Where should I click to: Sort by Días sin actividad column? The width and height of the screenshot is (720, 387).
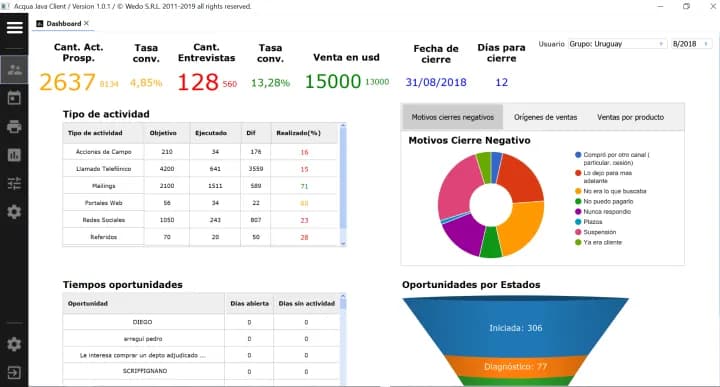click(x=306, y=303)
